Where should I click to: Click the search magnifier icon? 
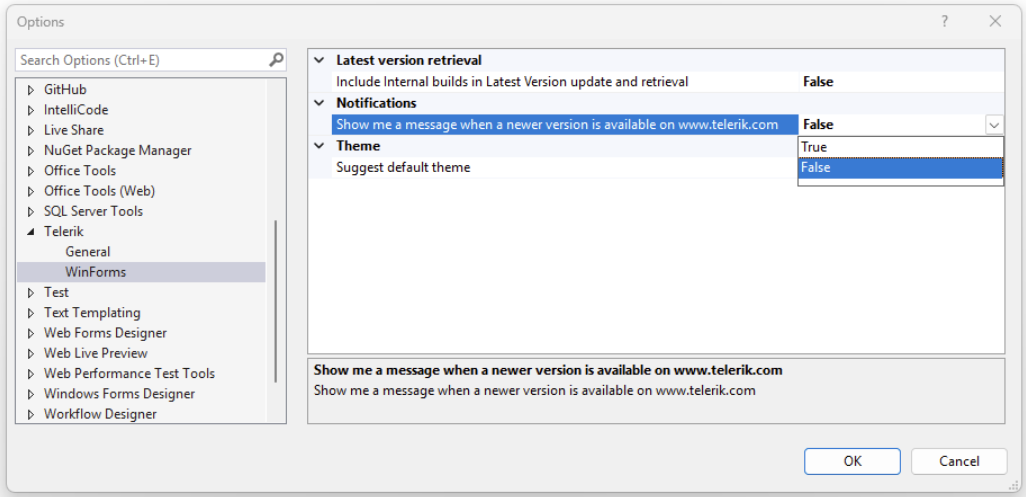[276, 60]
